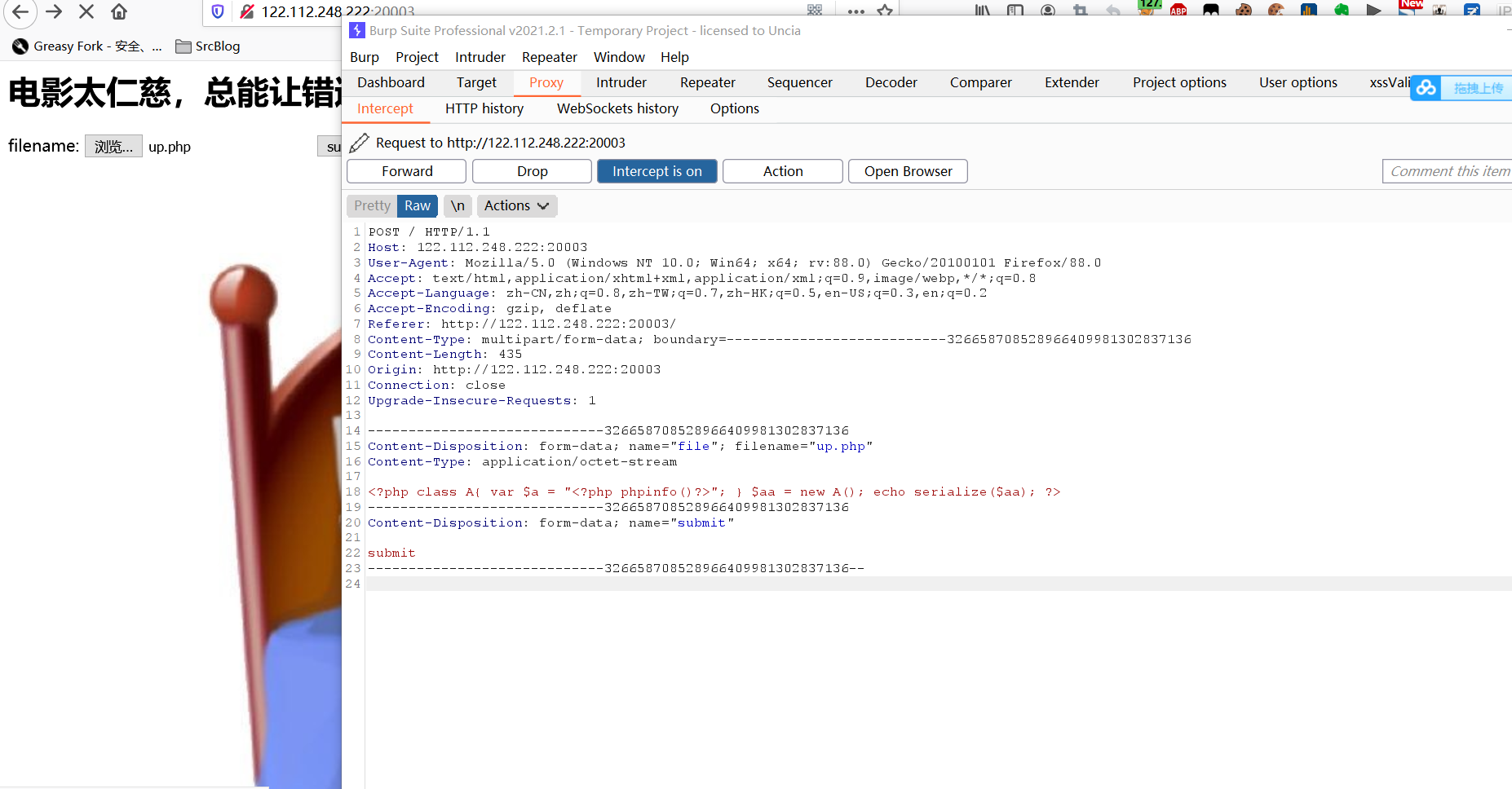Screen dimensions: 1512x789
Task: Open the tracking protection shield icon
Action: (x=218, y=11)
